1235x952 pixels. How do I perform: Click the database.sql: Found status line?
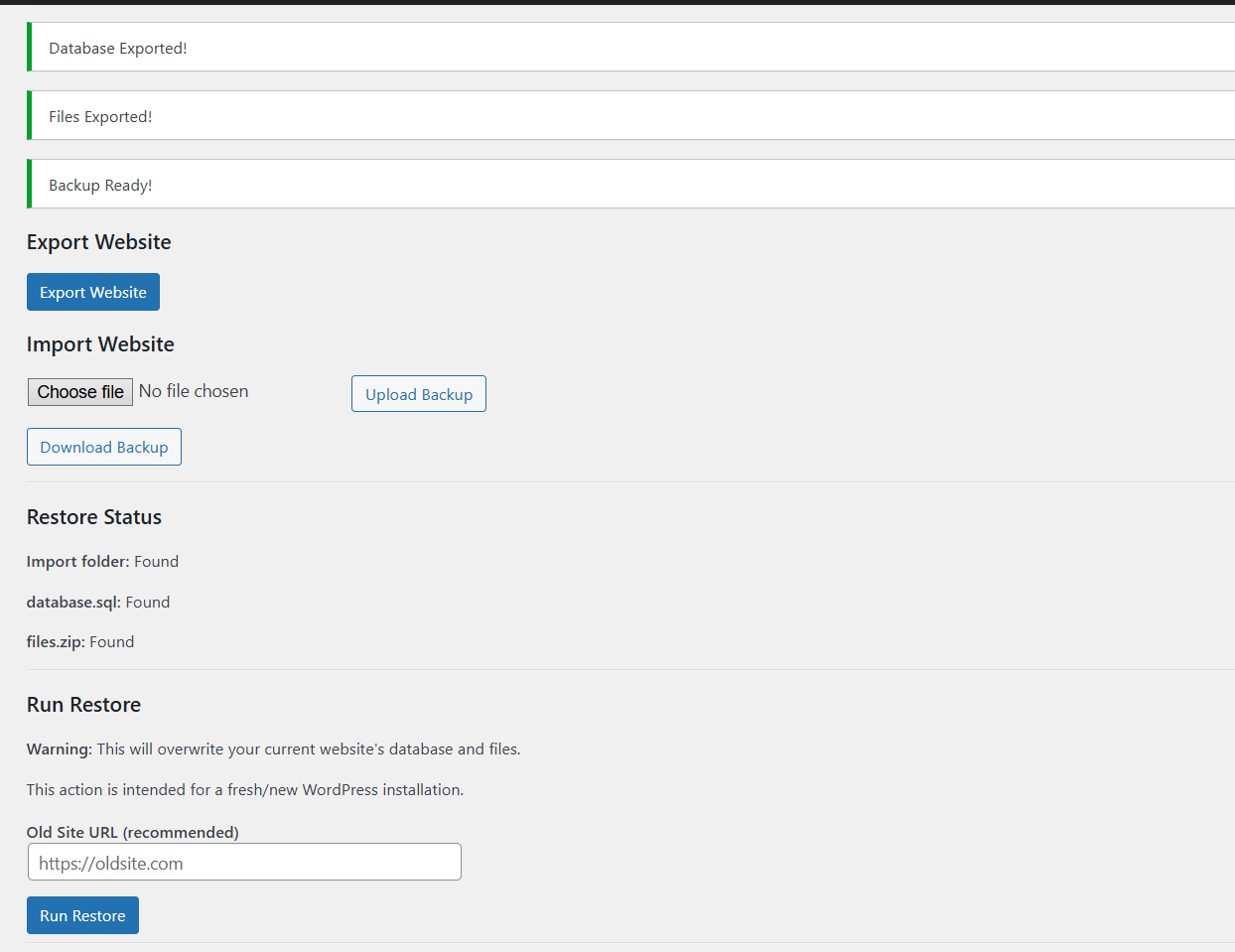[97, 602]
